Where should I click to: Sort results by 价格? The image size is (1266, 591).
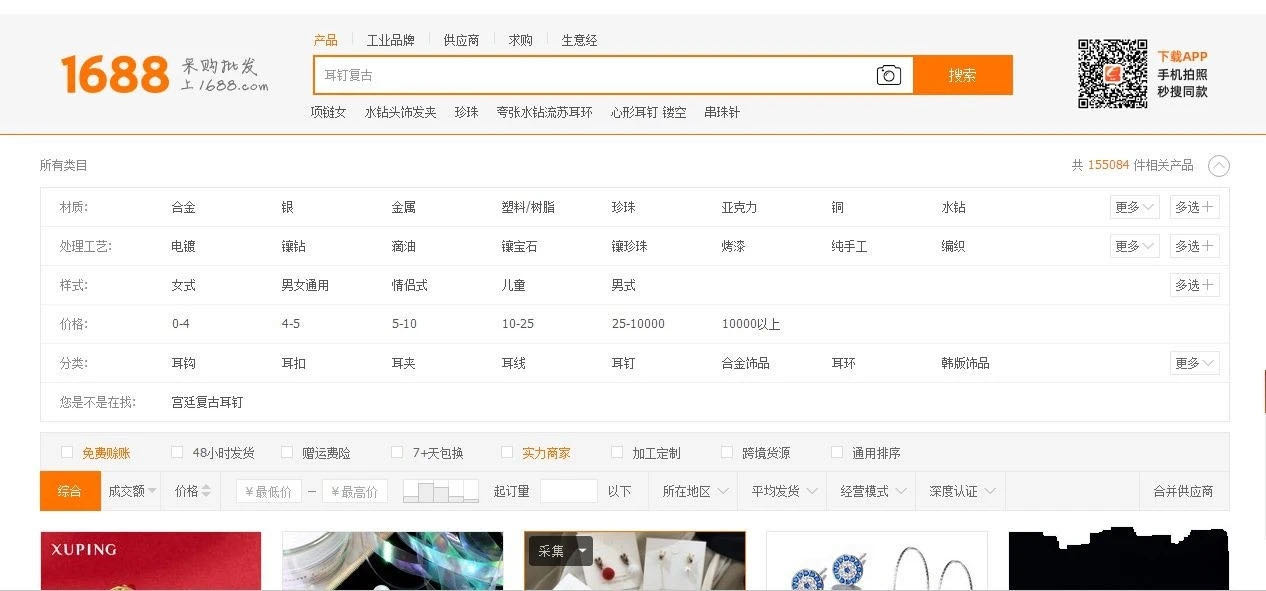click(192, 491)
